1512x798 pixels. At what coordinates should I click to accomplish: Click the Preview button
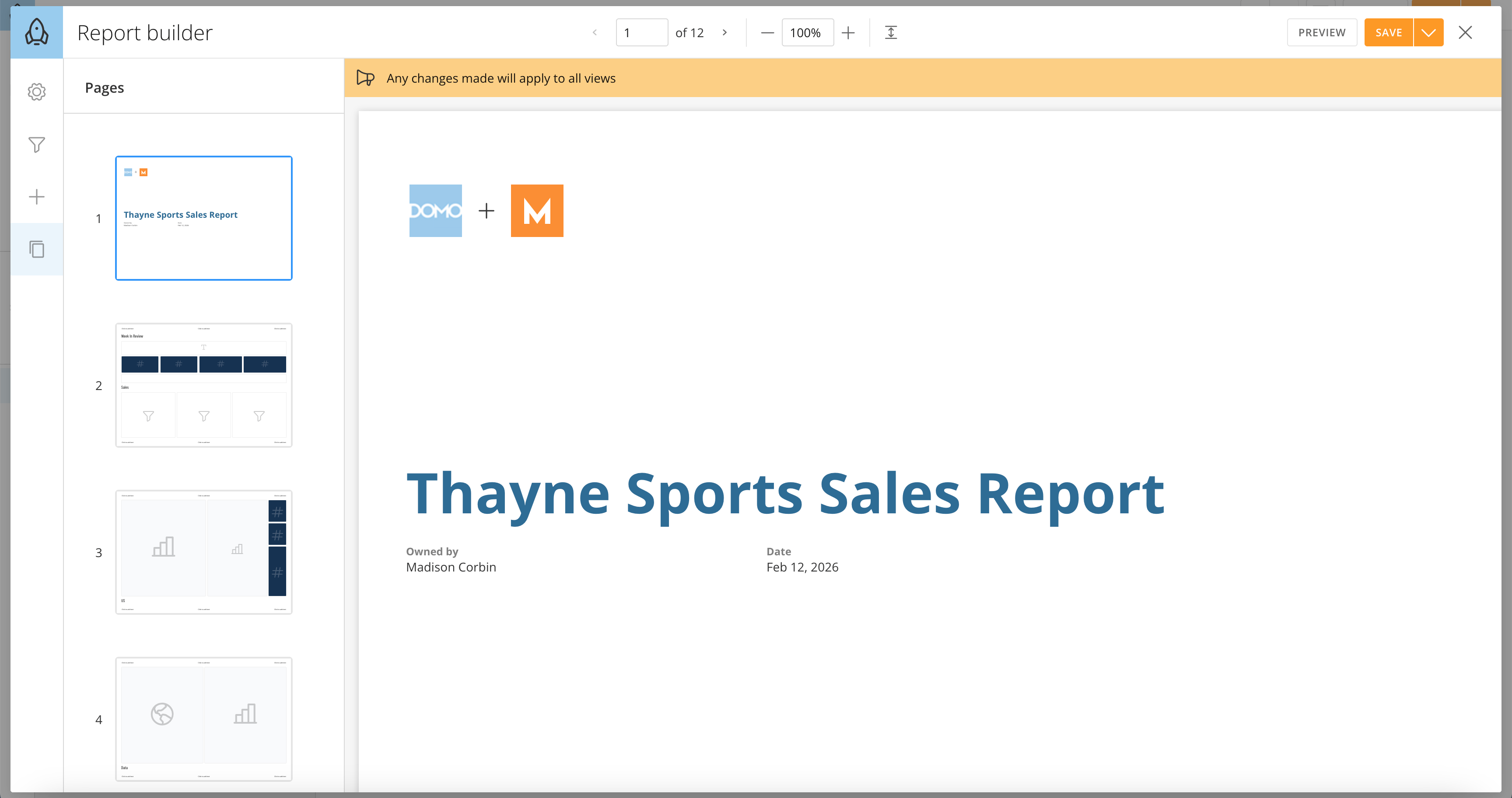coord(1322,32)
